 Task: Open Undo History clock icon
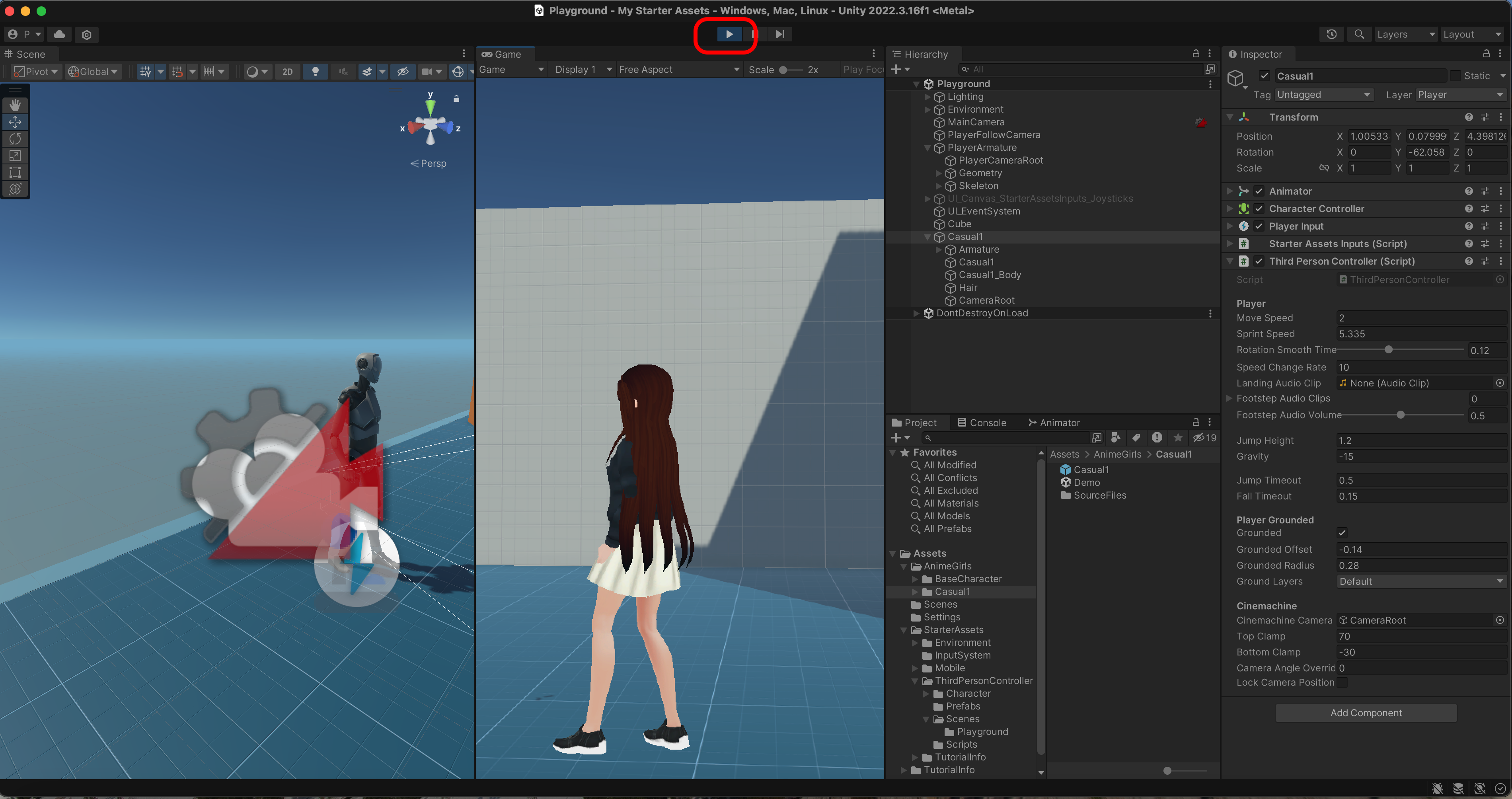[x=1331, y=34]
